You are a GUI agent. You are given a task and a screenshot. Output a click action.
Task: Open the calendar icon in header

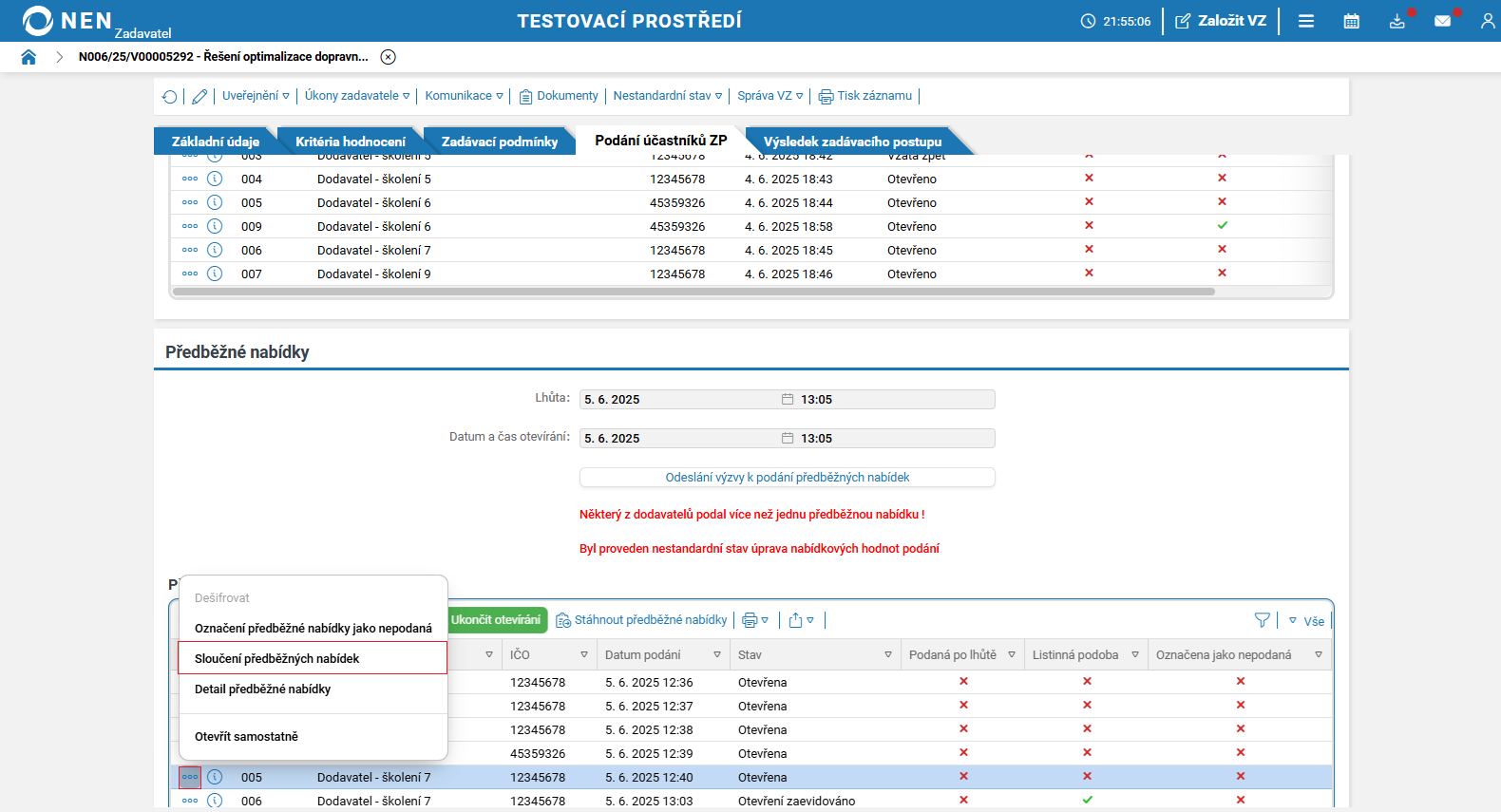click(x=1351, y=21)
